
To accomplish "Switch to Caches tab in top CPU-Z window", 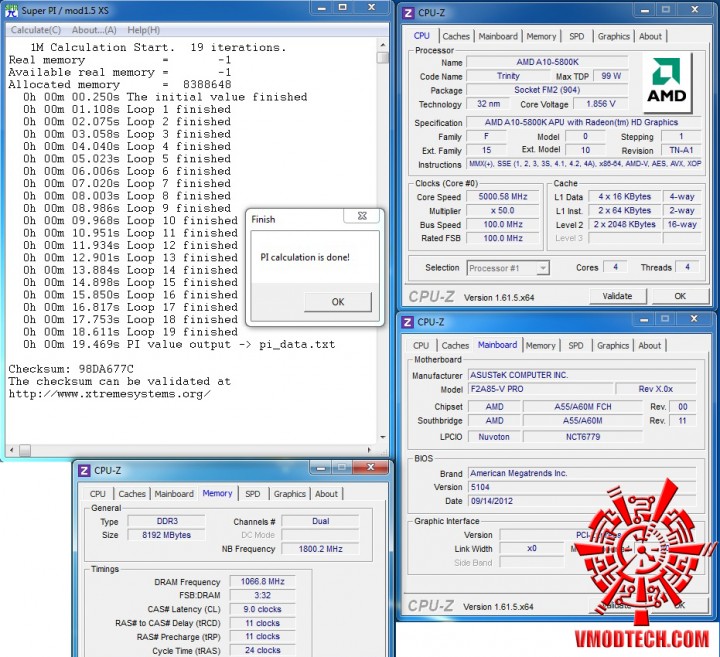I will click(456, 36).
